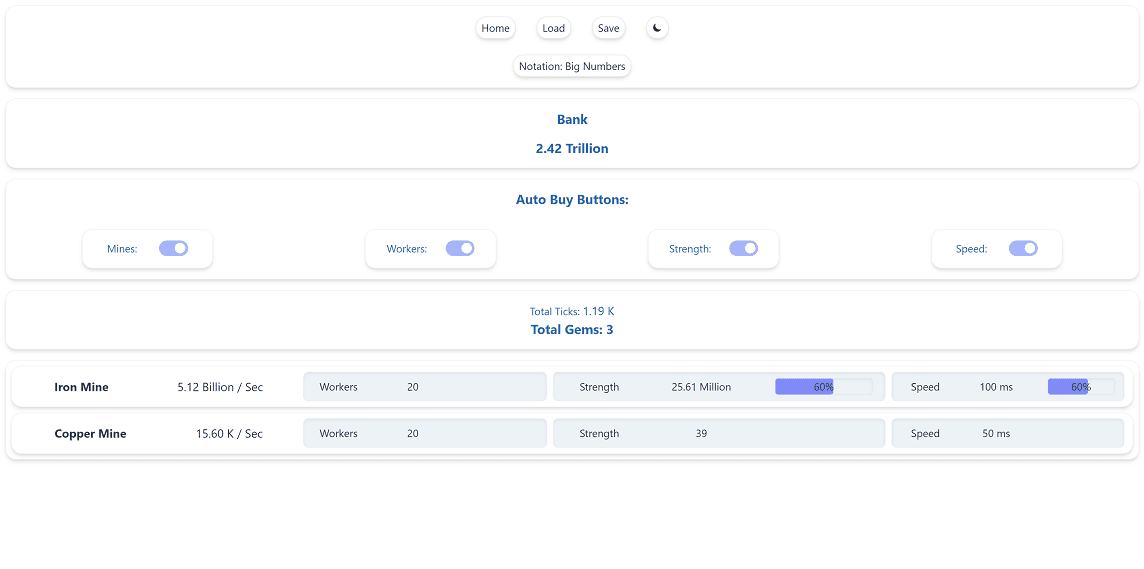Click the Iron Mine name
The image size is (1144, 569).
click(81, 387)
